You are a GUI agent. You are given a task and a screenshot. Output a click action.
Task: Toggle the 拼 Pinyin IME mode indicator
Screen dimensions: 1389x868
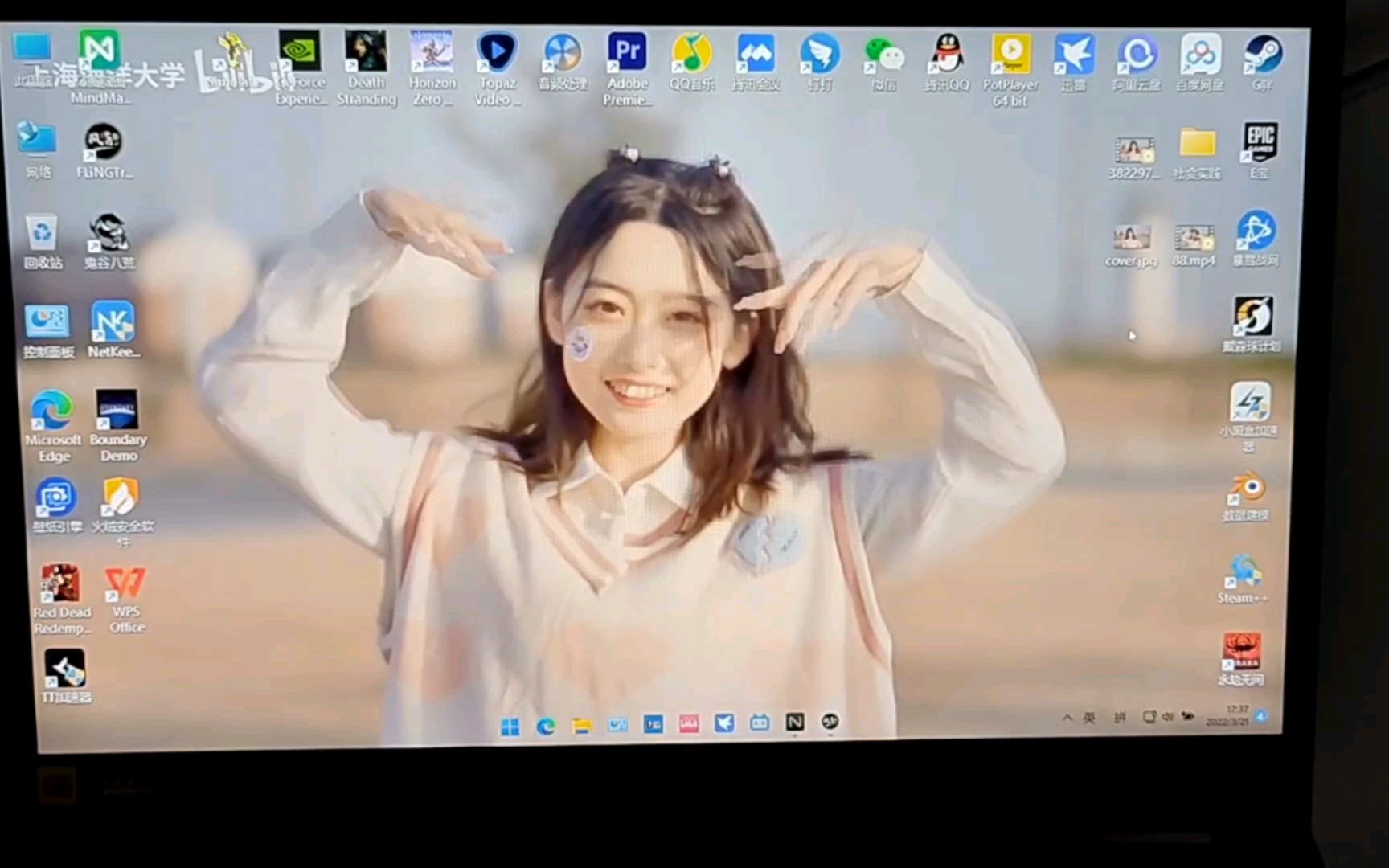coord(1120,717)
